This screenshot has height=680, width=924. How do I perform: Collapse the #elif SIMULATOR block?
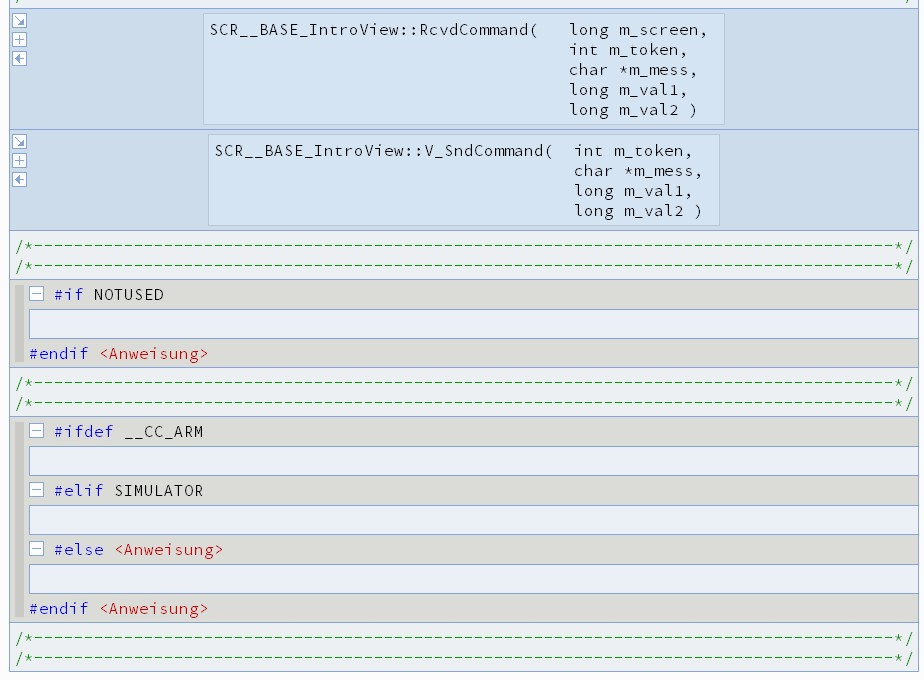[35, 490]
